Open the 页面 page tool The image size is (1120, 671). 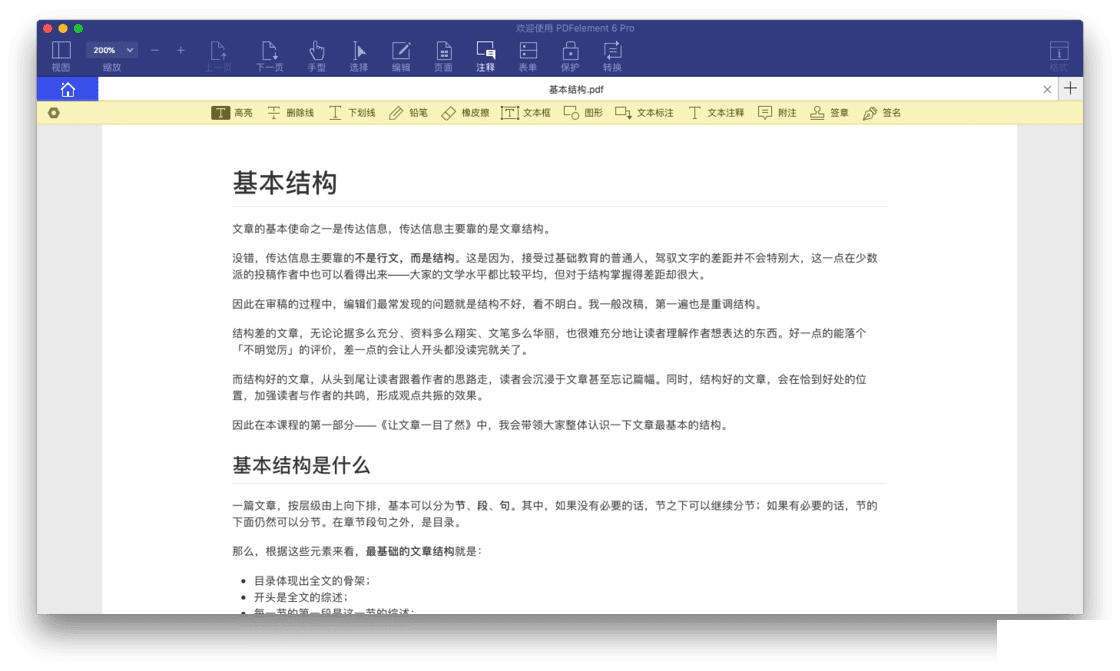click(x=444, y=56)
